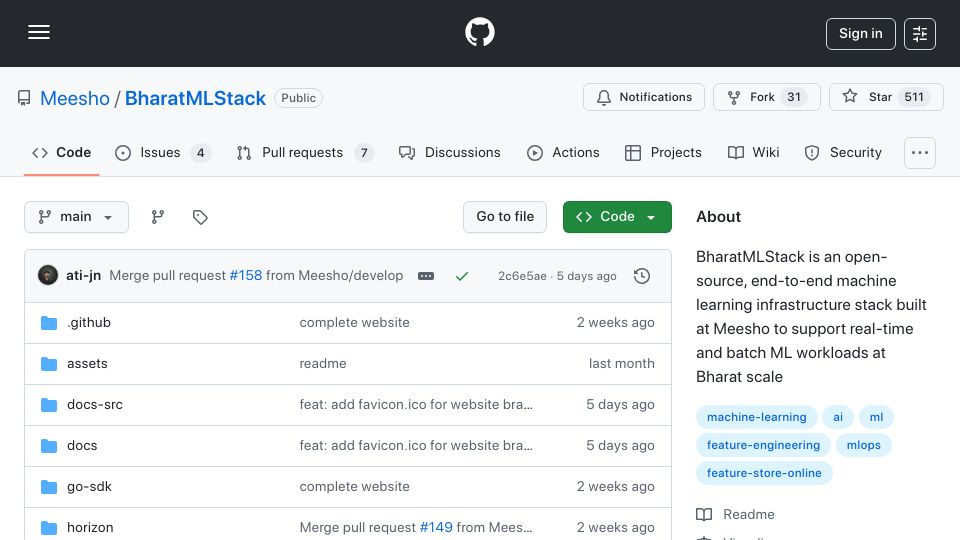Open the horizon folder
This screenshot has width=960, height=540.
pyautogui.click(x=90, y=528)
